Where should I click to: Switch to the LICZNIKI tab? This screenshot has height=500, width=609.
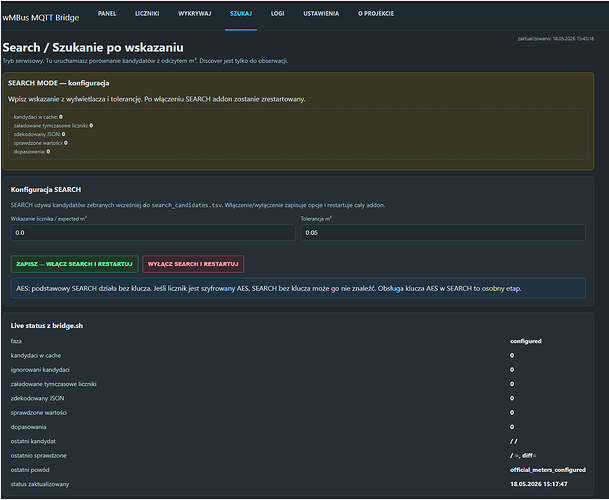point(147,14)
